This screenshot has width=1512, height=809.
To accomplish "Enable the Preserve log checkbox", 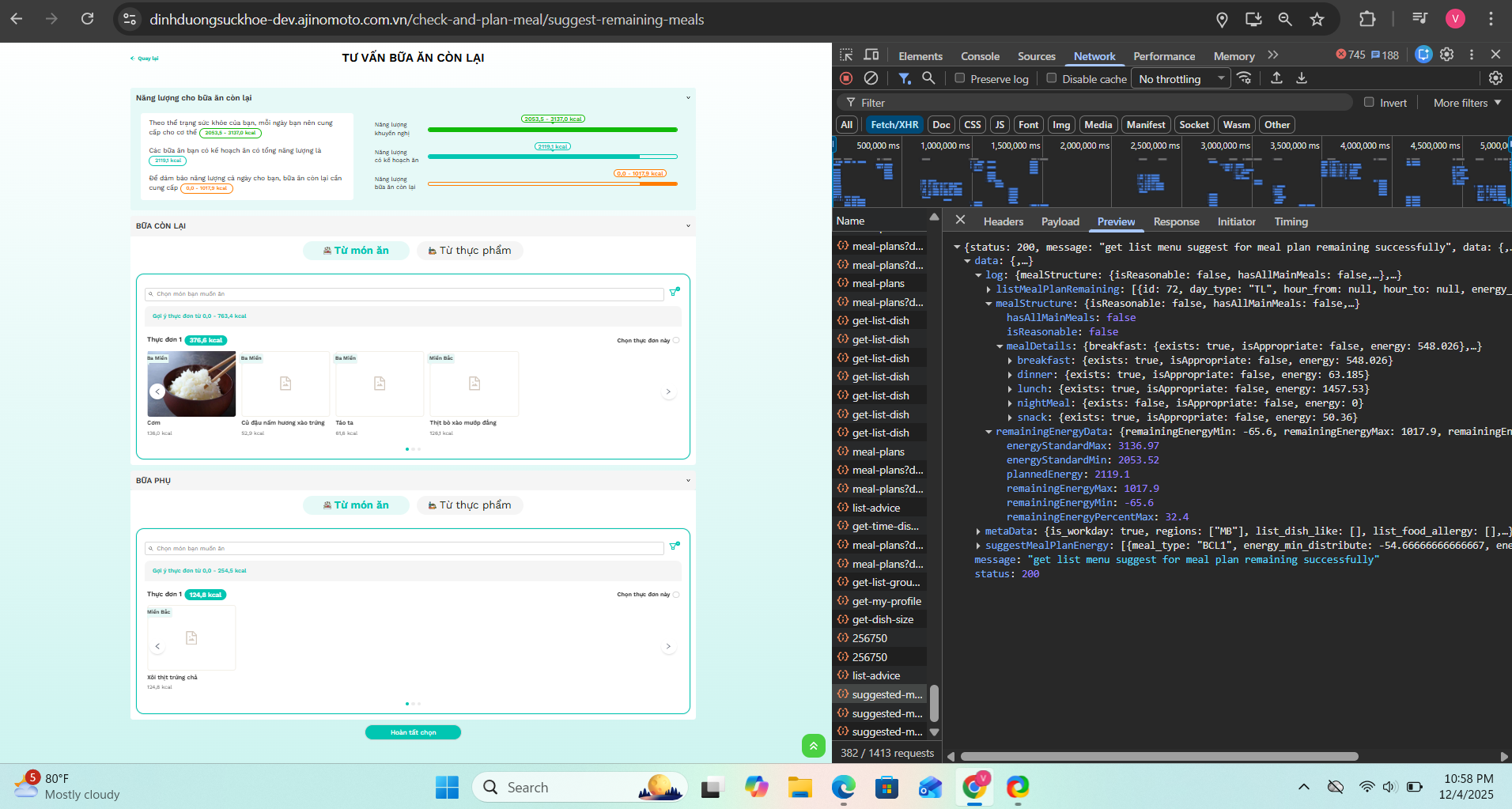I will point(960,78).
